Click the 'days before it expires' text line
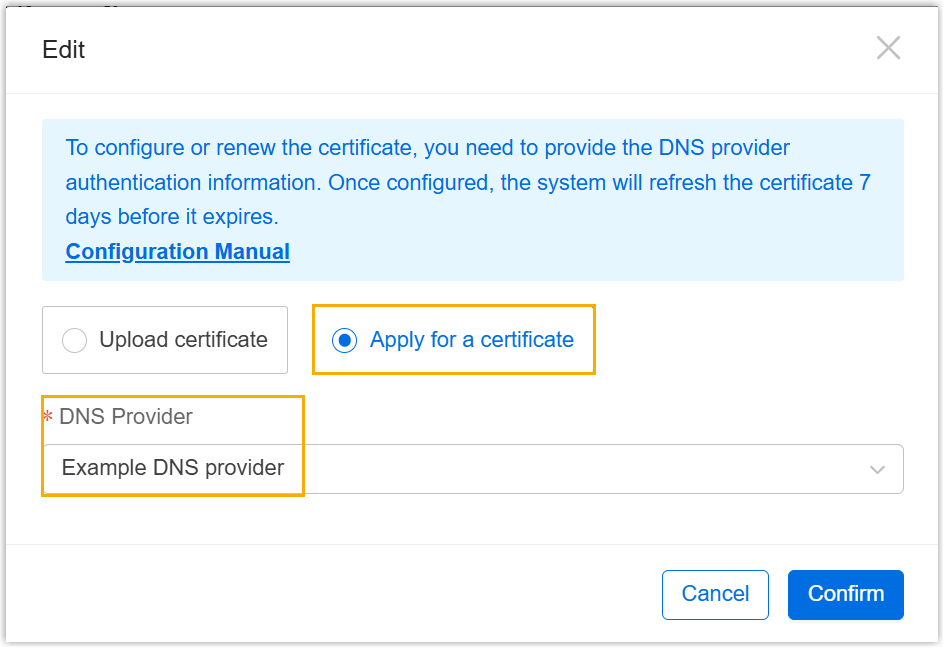 pos(172,217)
